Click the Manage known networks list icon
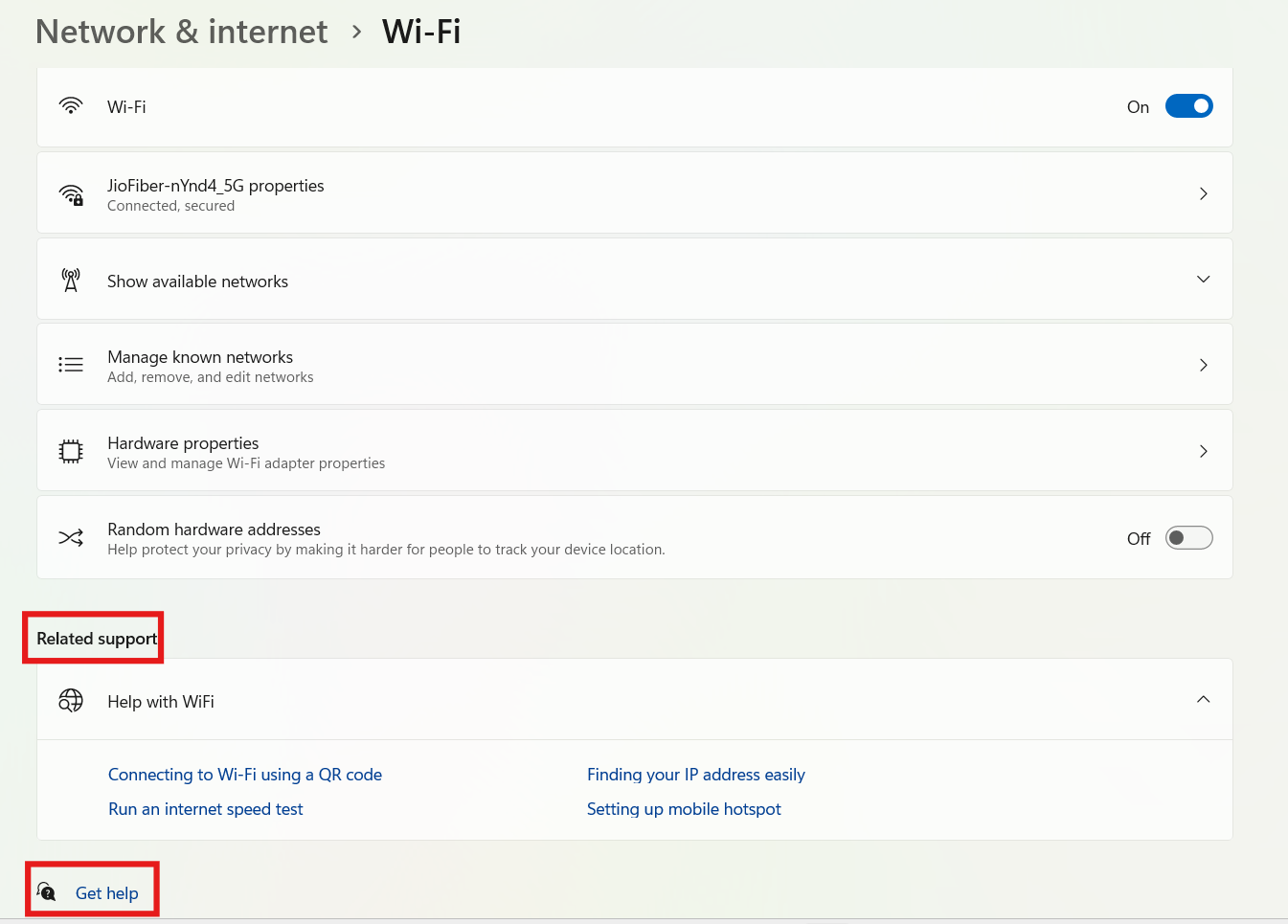The height and width of the screenshot is (924, 1288). pos(71,364)
